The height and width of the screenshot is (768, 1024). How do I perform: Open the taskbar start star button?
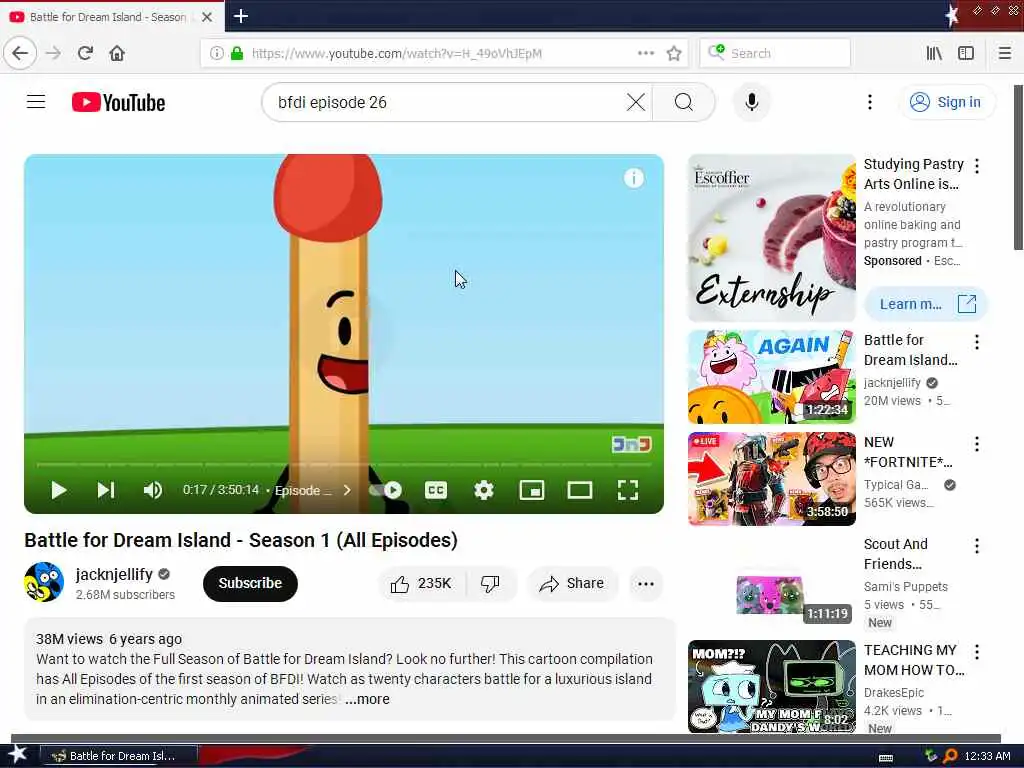[16, 755]
